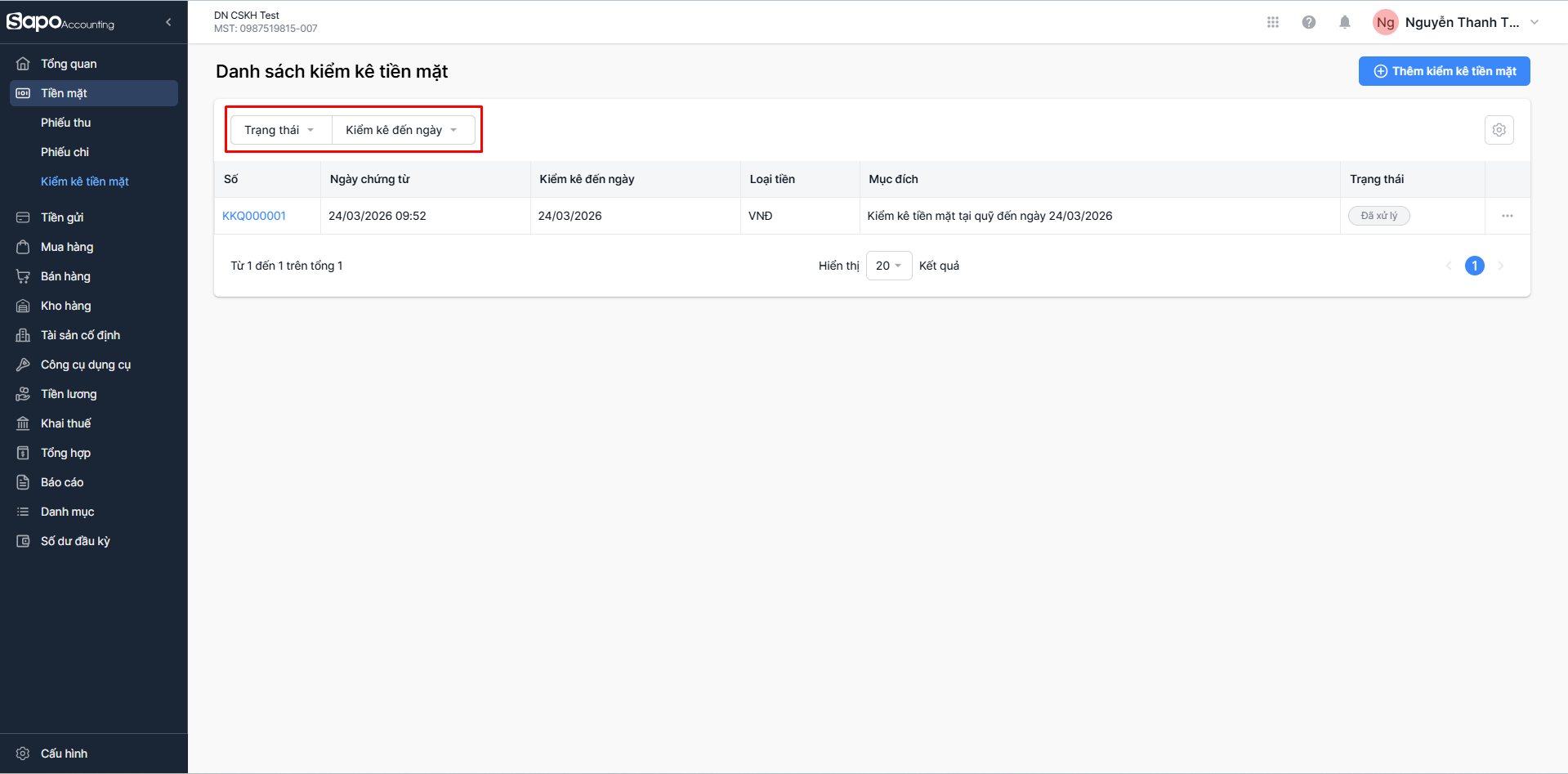Open the KKQ000001 document link
This screenshot has width=1568, height=774.
(254, 216)
